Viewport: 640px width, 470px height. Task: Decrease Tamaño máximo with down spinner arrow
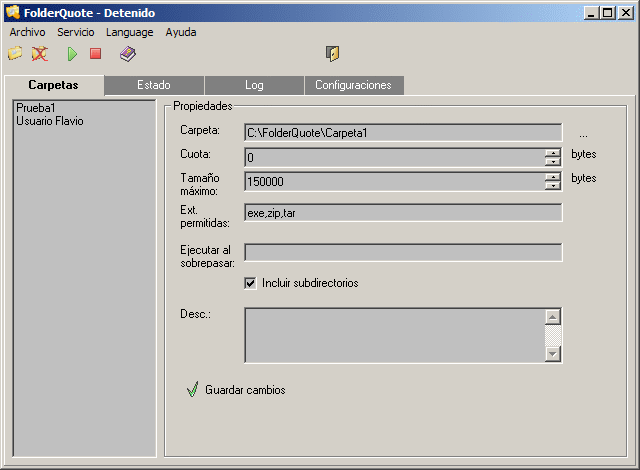[x=553, y=186]
